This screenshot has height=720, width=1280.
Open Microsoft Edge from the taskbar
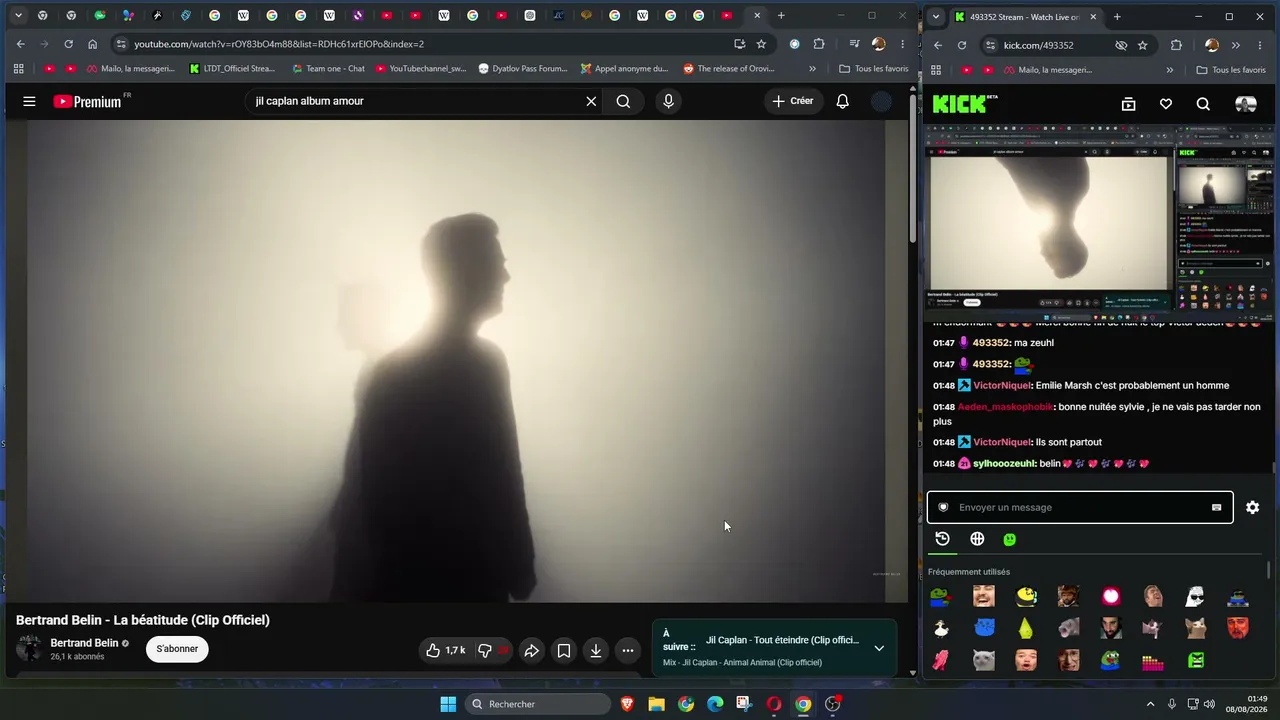pyautogui.click(x=715, y=704)
